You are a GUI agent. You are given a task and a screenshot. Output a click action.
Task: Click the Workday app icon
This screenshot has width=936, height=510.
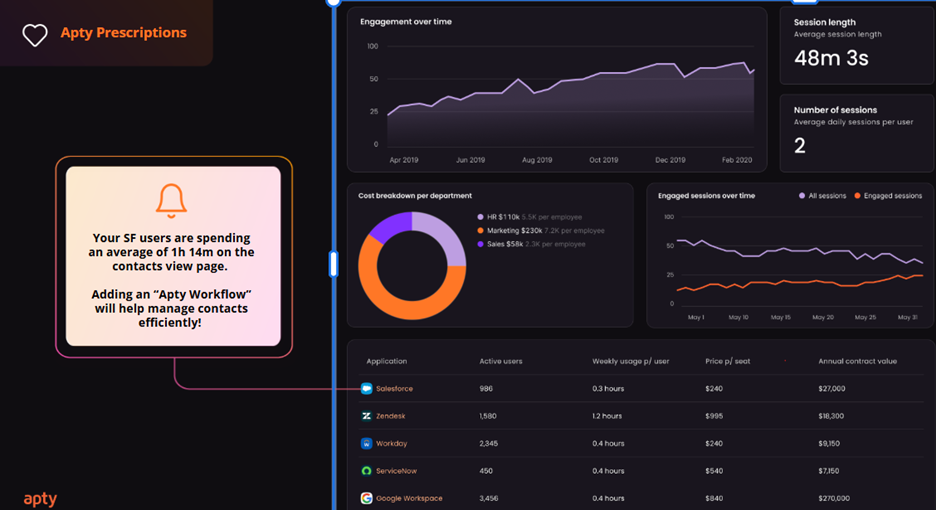[367, 443]
